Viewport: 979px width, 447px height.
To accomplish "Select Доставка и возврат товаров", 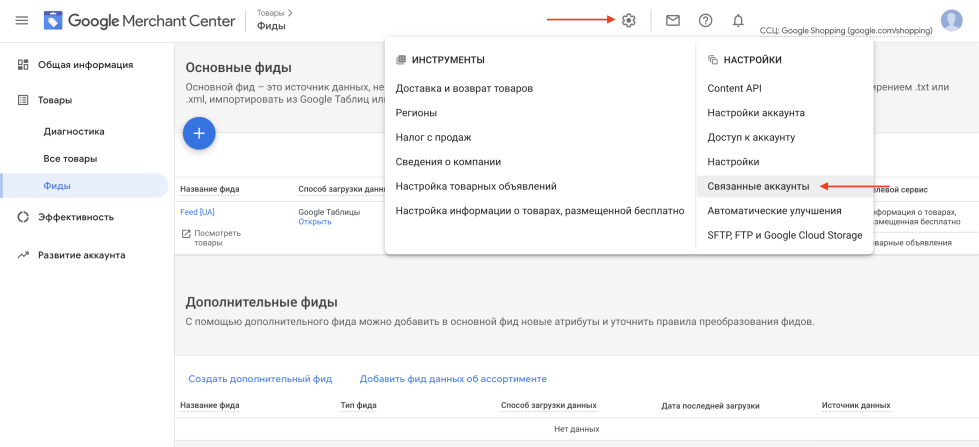I will click(464, 89).
